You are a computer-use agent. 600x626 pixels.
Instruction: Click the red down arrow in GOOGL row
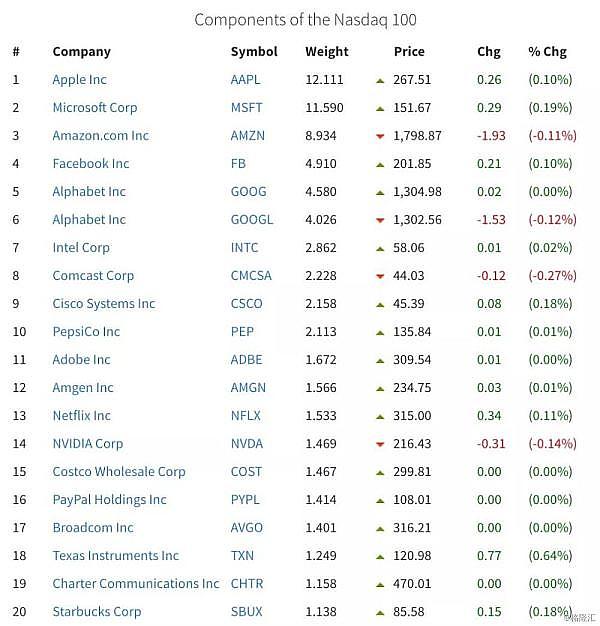point(380,220)
